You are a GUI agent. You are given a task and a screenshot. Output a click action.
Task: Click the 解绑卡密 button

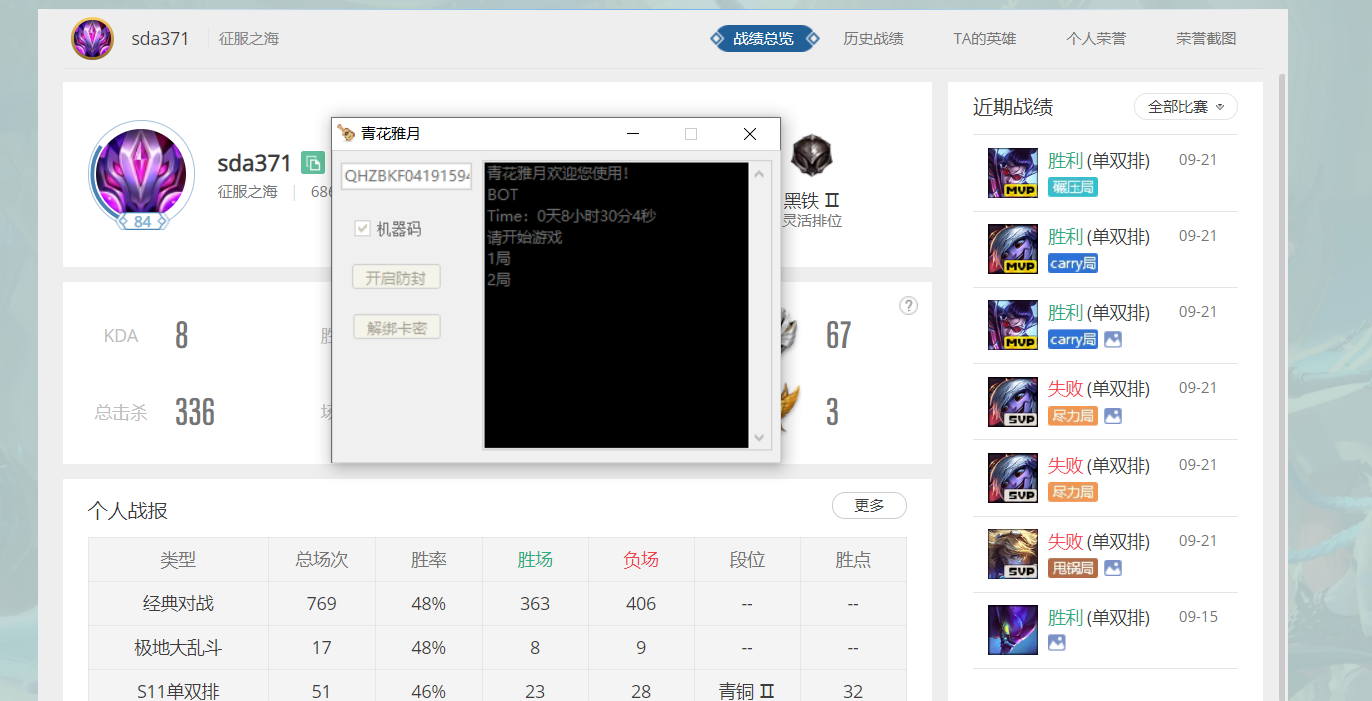coord(396,326)
